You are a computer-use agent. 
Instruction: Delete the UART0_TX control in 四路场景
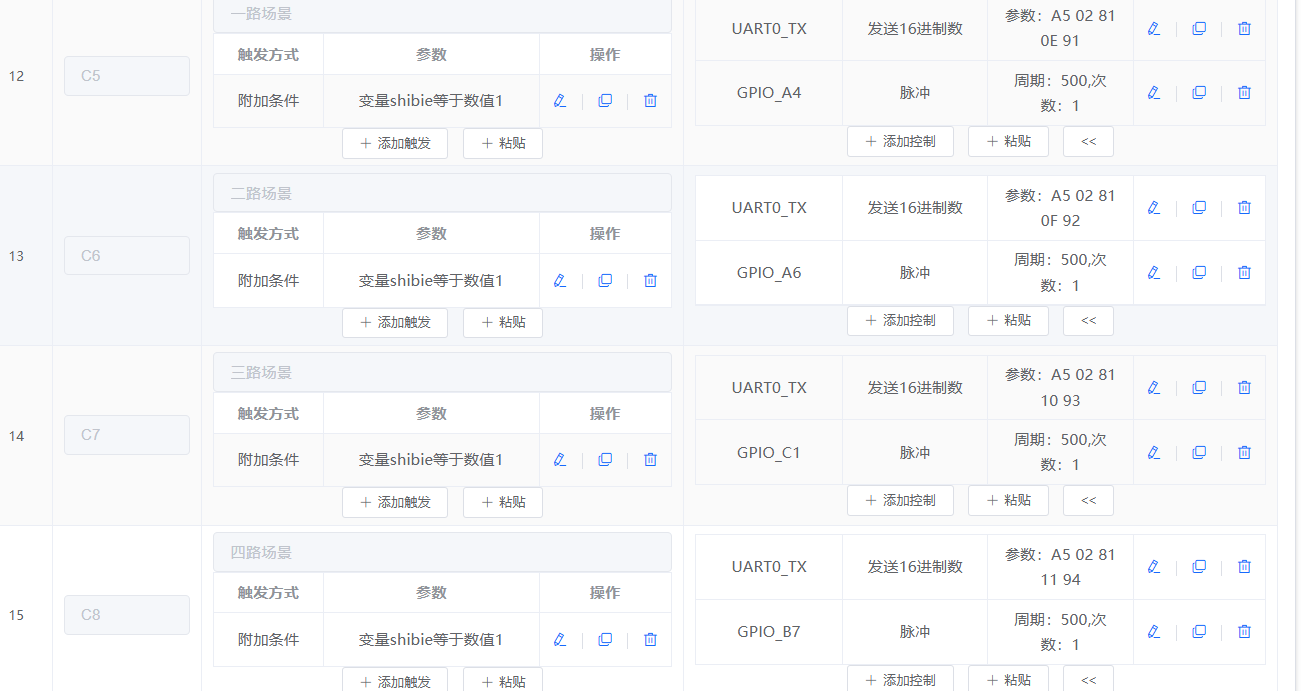pos(1244,566)
